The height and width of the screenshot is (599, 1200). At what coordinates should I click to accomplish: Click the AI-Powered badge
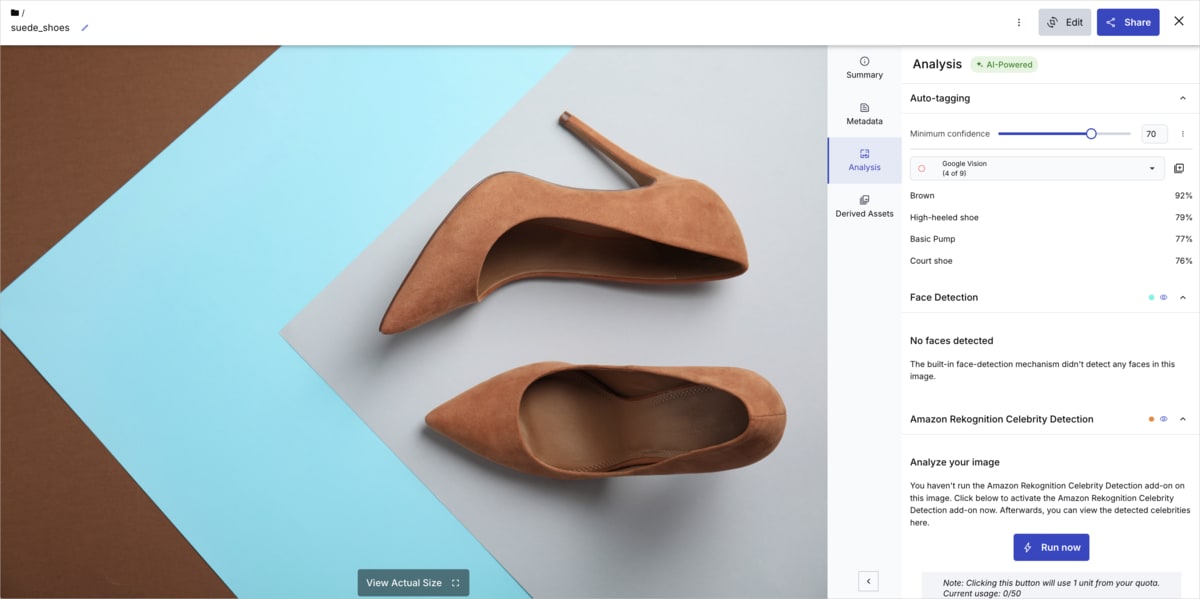tap(1004, 64)
